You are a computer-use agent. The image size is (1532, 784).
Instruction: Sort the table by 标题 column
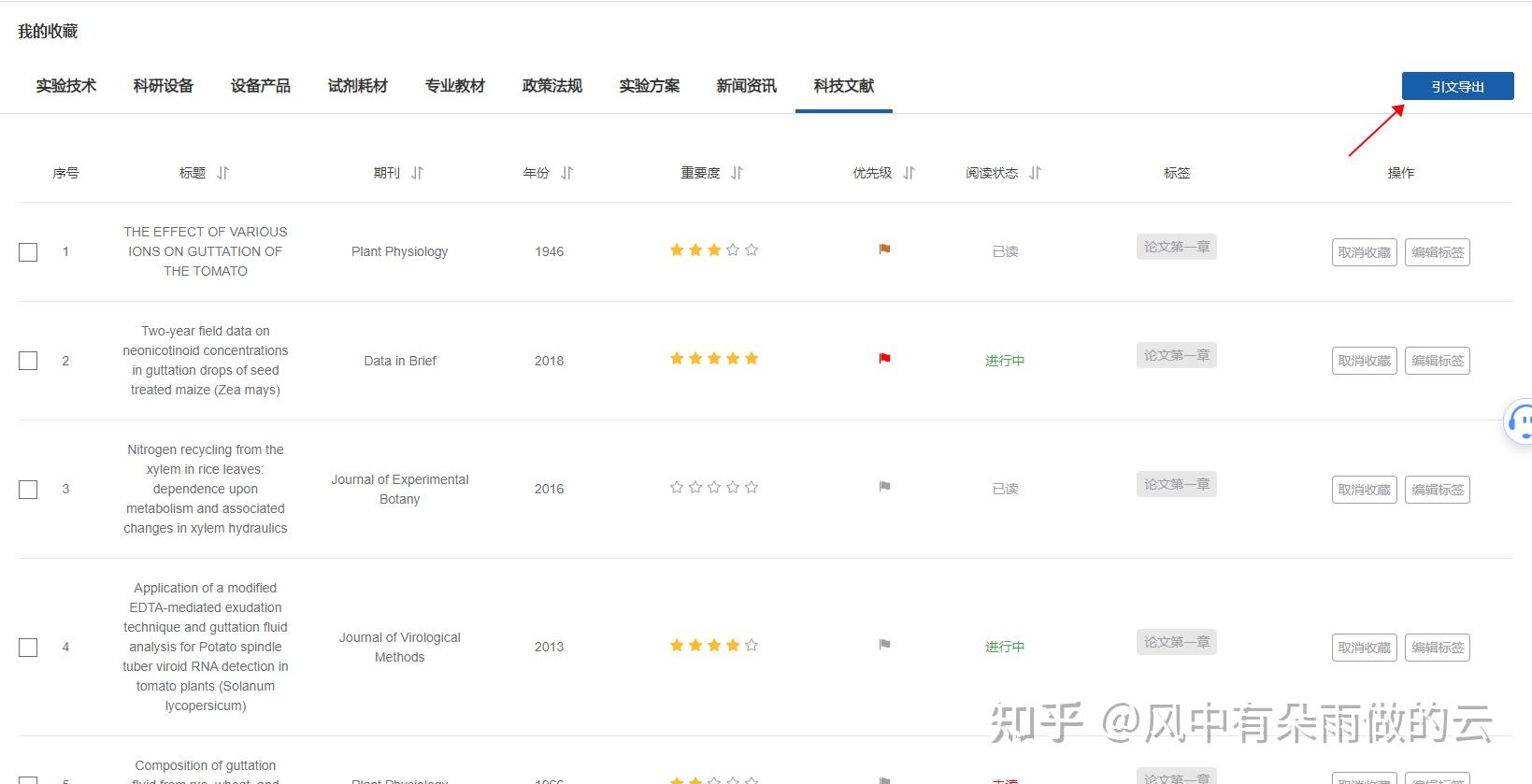[222, 173]
